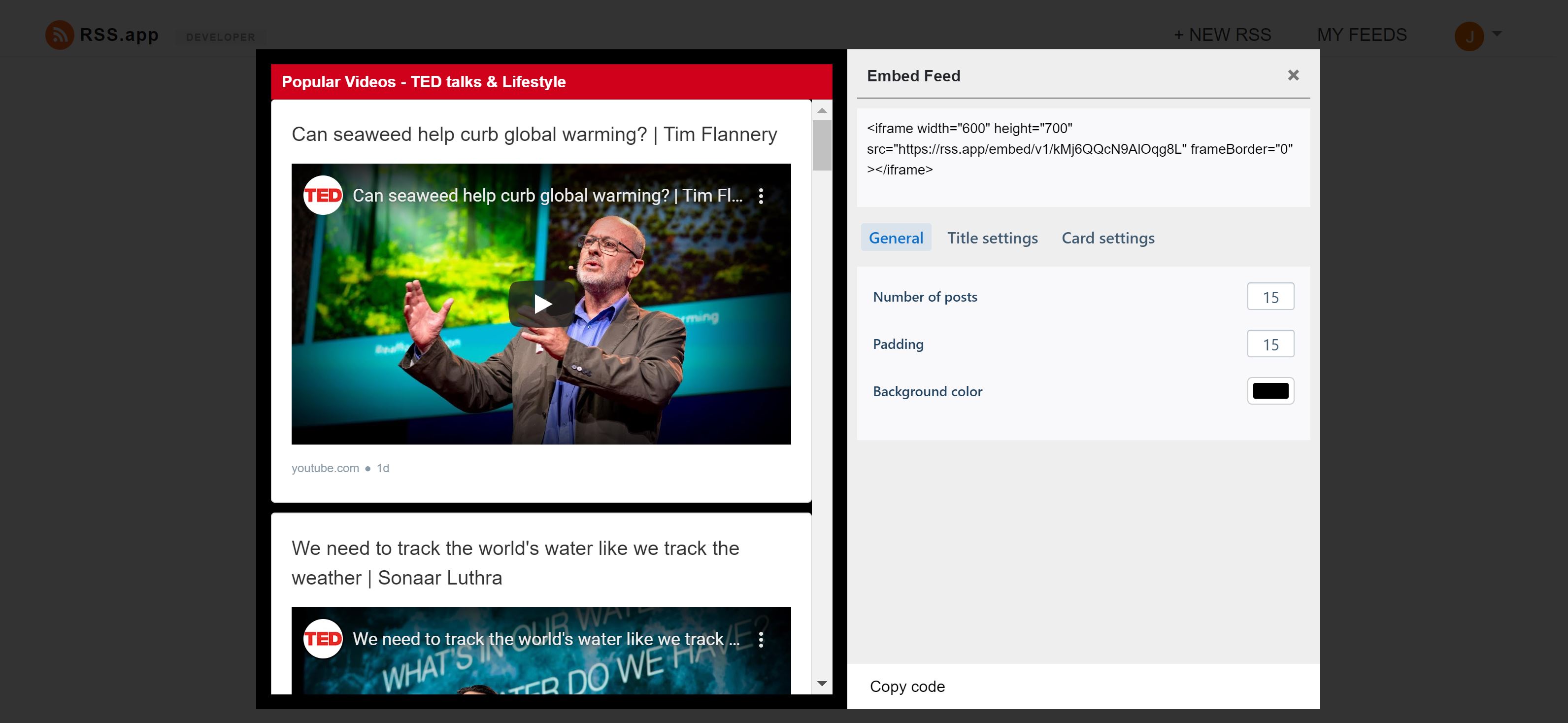Open options menu on water tracking video

(761, 639)
